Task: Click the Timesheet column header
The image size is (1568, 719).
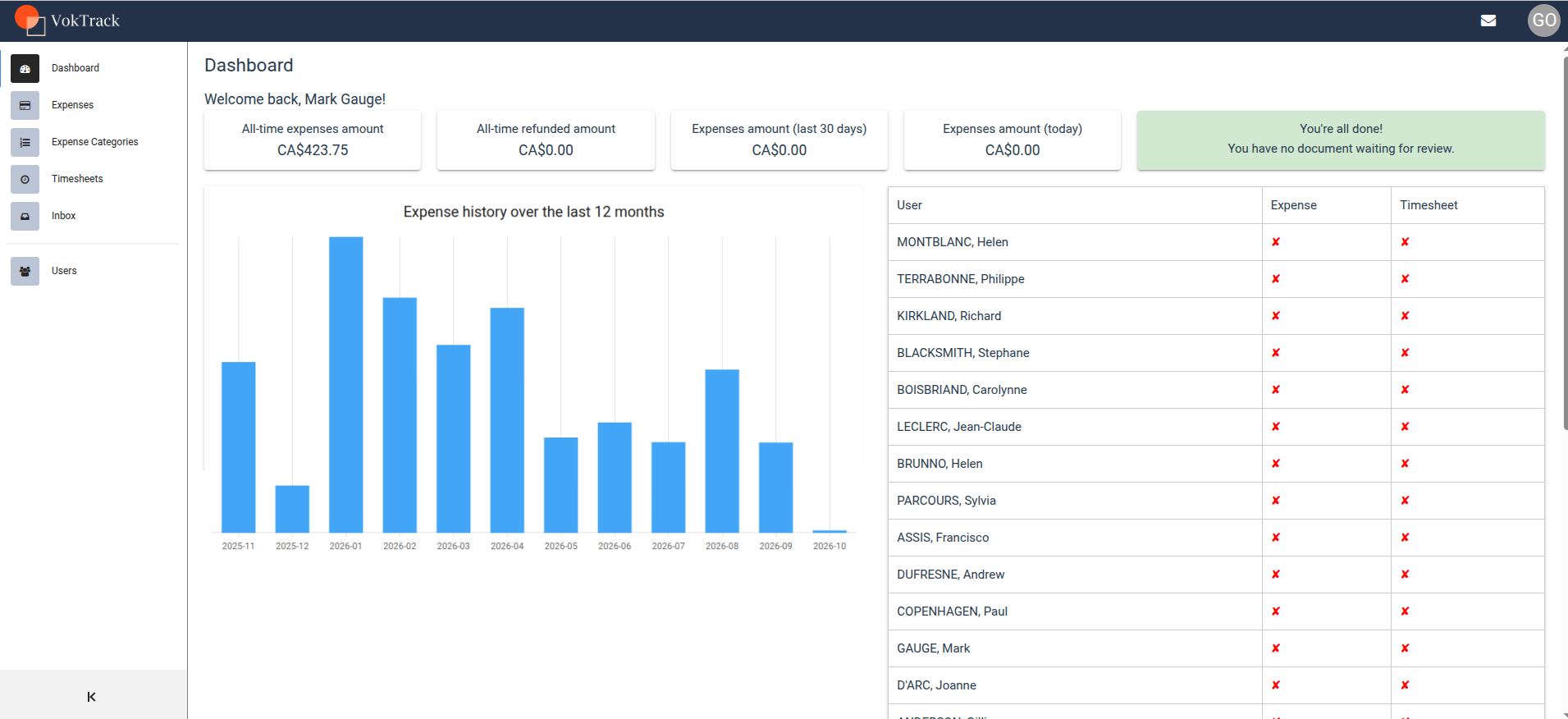Action: coord(1468,205)
